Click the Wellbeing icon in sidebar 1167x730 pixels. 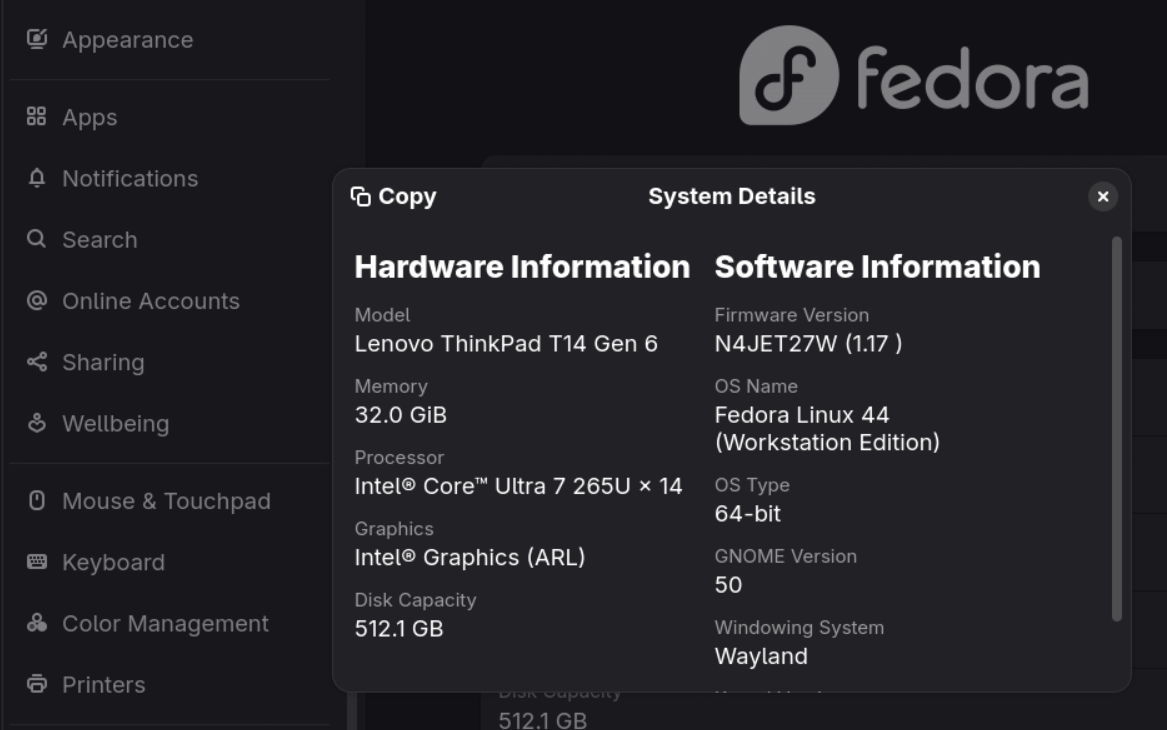click(x=36, y=423)
